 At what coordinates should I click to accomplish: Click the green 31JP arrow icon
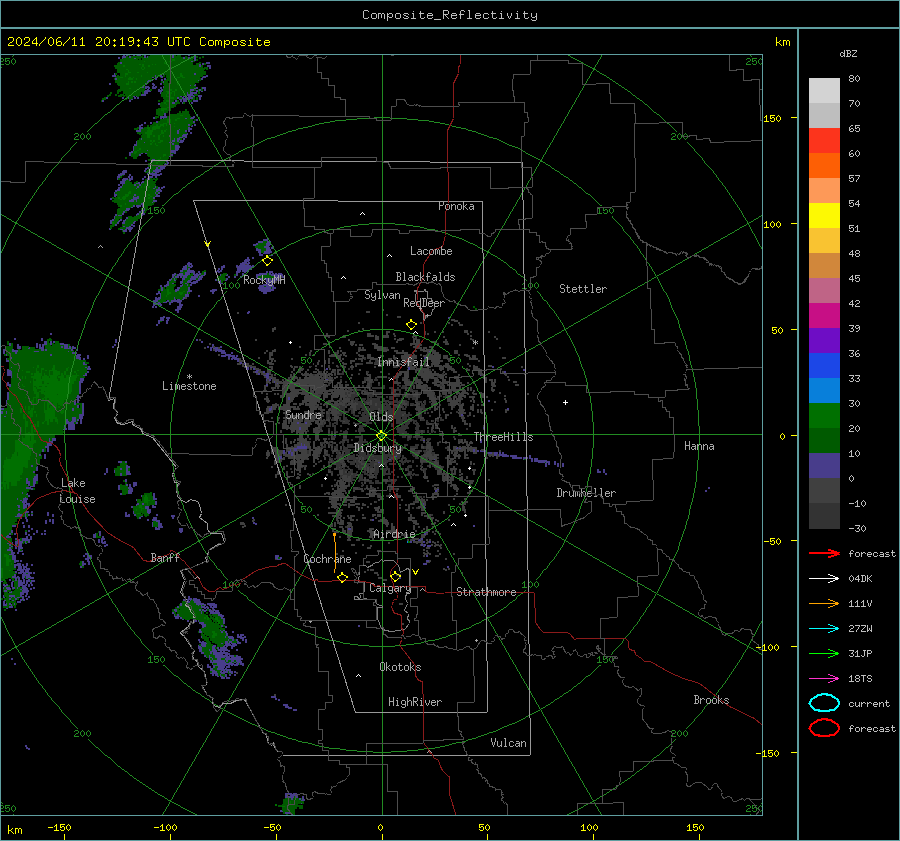pos(824,653)
